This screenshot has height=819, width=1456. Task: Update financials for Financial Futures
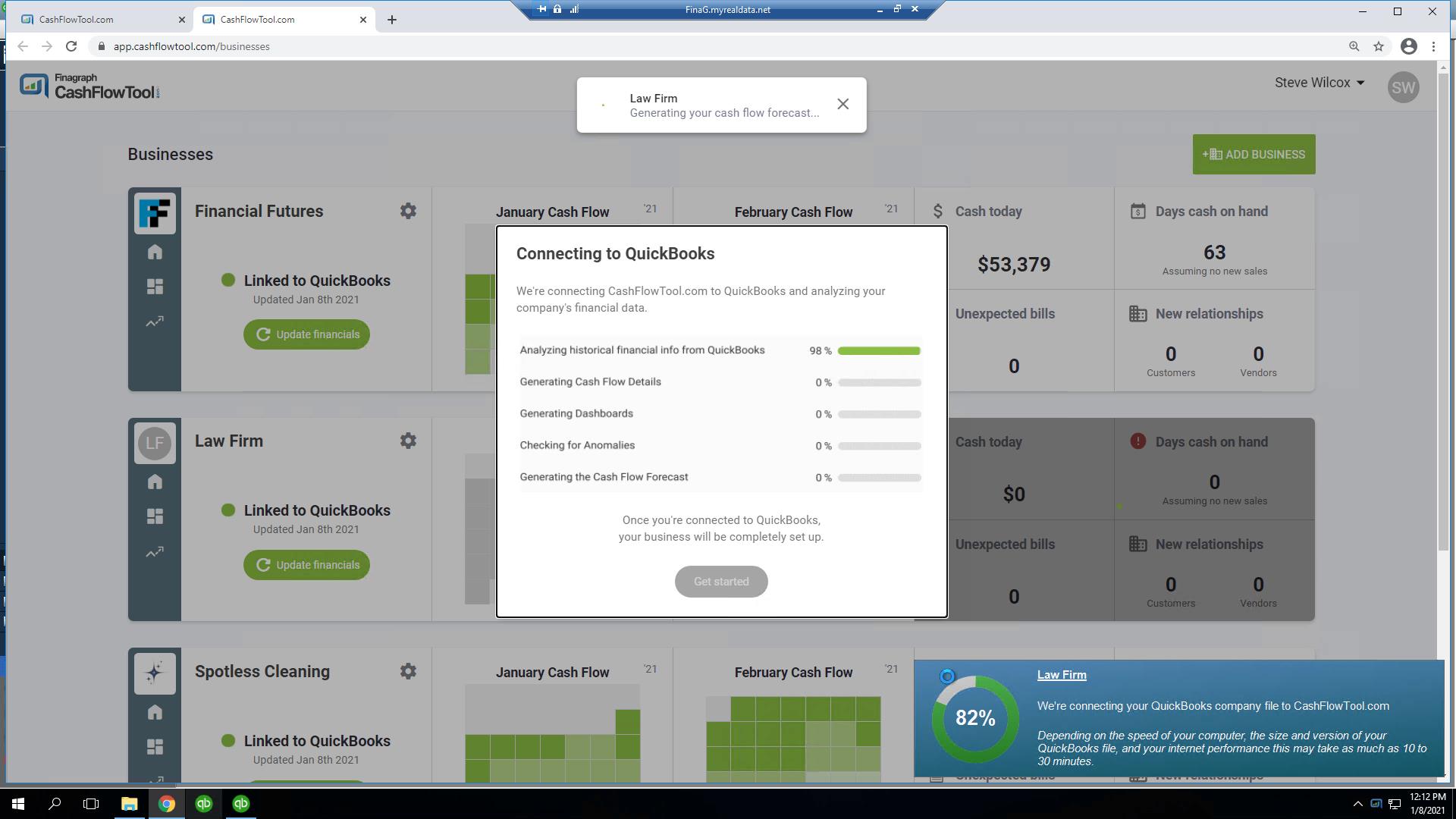click(306, 334)
